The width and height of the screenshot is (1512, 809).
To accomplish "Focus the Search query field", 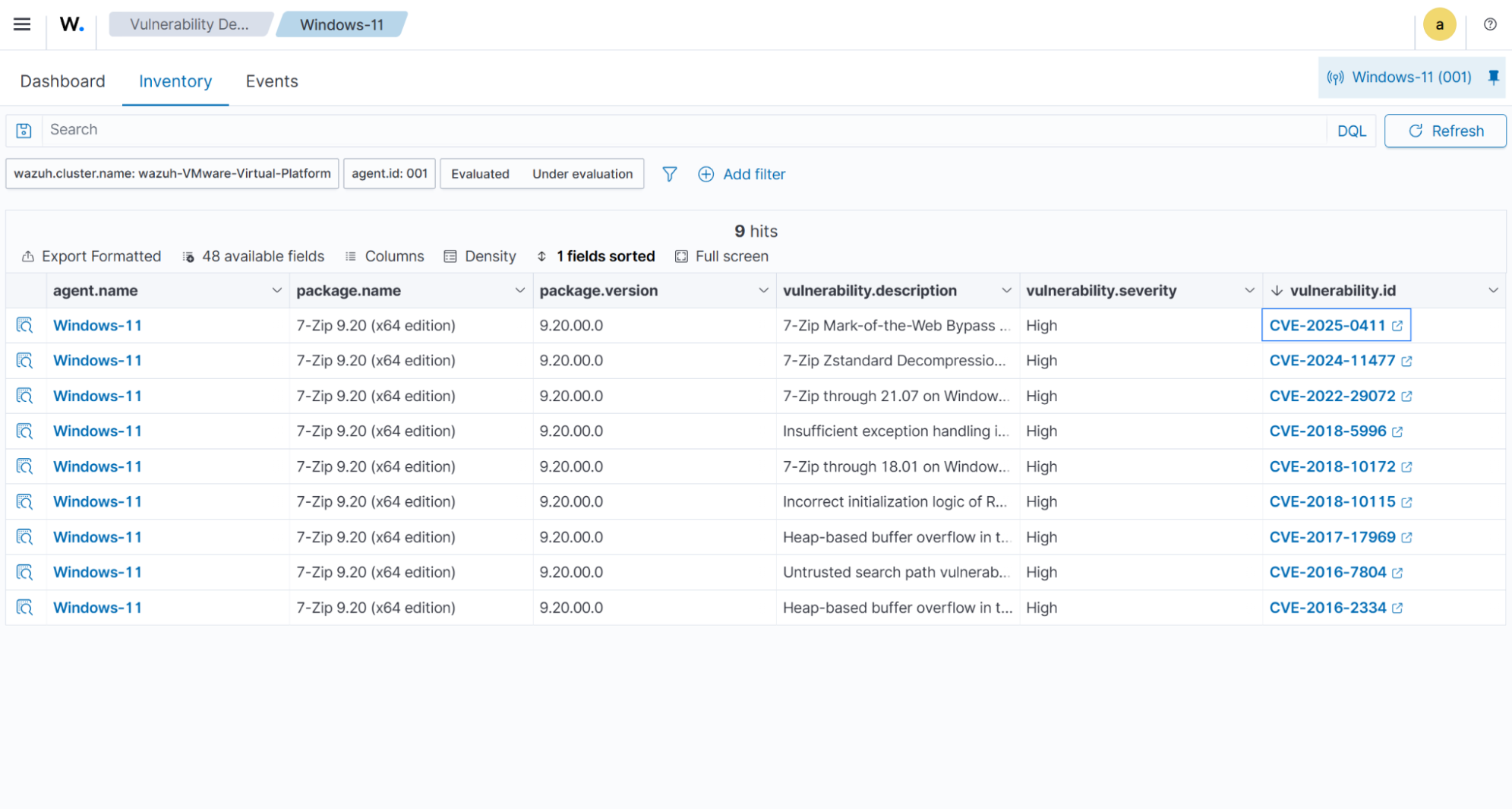I will click(x=683, y=130).
